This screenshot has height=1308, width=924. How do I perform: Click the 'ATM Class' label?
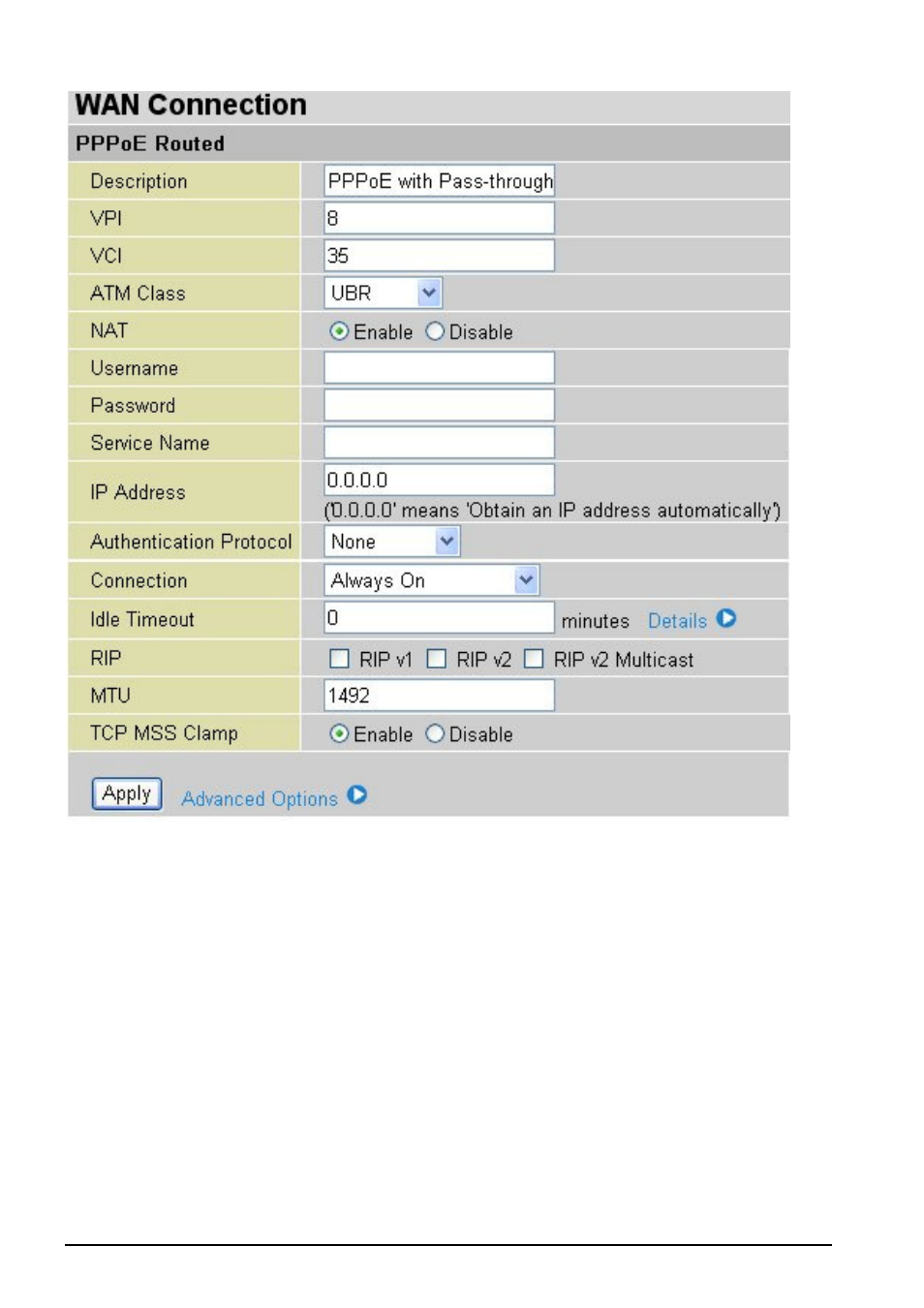pyautogui.click(x=138, y=294)
